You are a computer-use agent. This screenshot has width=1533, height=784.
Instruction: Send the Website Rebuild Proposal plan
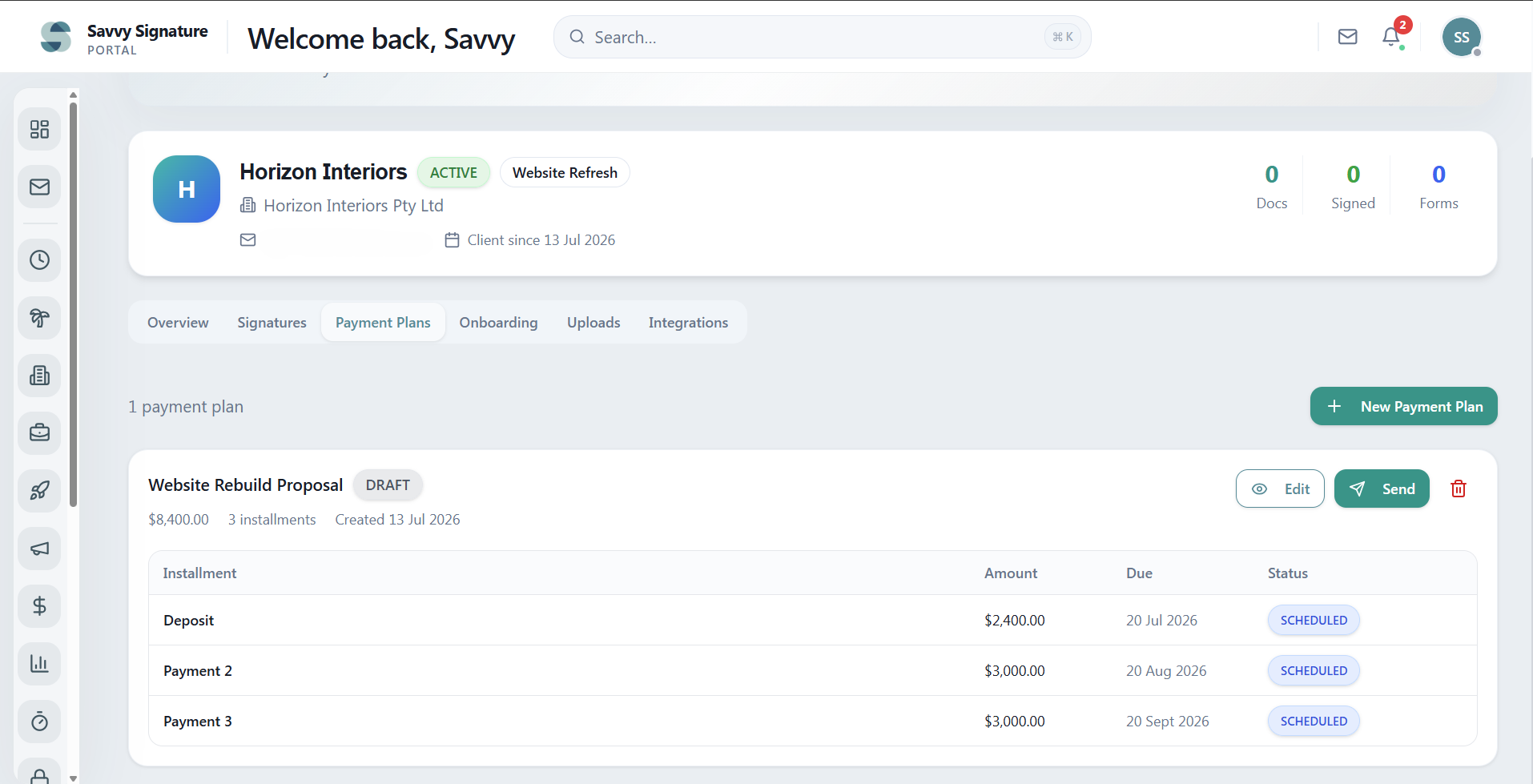point(1382,488)
